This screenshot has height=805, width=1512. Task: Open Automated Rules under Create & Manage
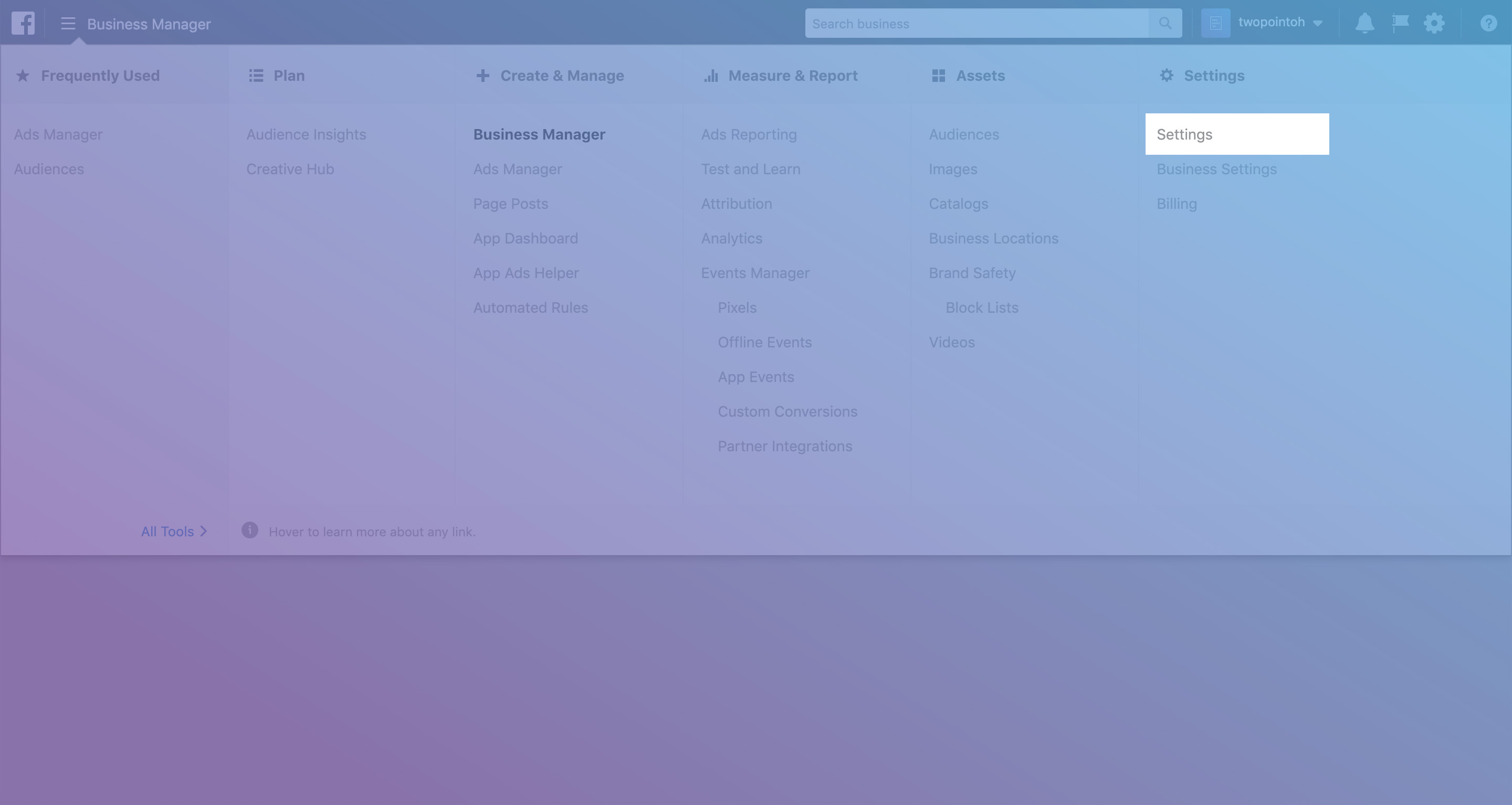(x=530, y=308)
